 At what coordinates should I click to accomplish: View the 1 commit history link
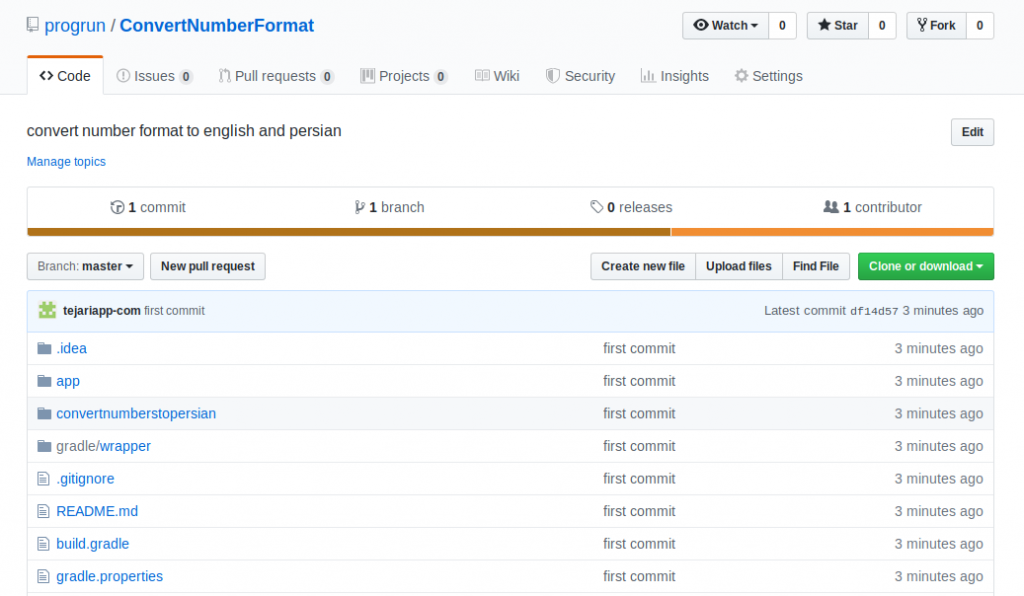[148, 208]
